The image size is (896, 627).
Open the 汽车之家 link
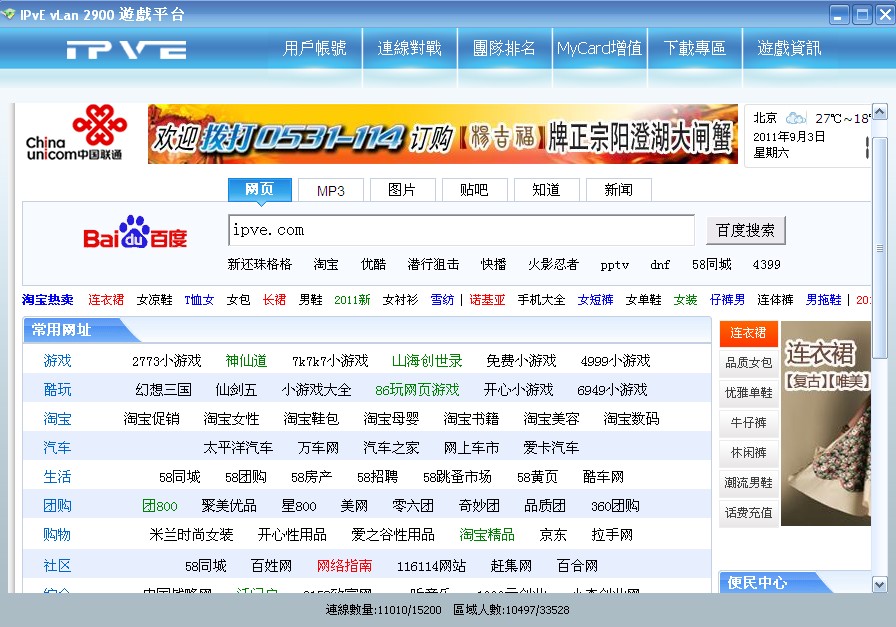[391, 448]
